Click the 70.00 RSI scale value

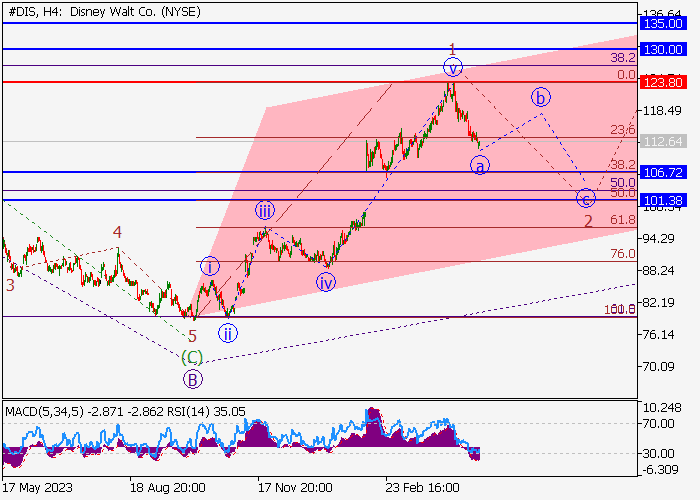point(658,424)
